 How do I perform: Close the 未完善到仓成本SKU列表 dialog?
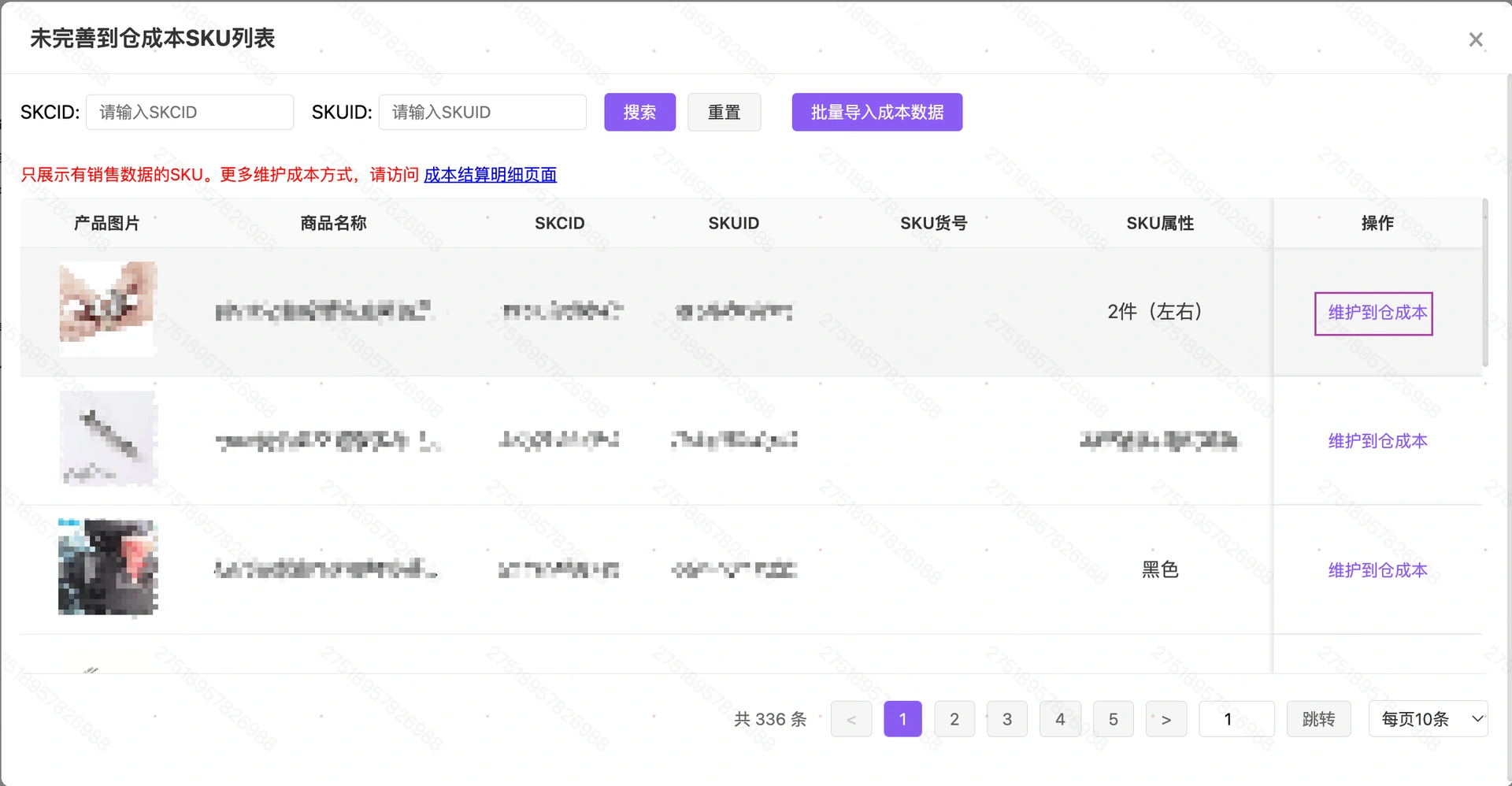click(1476, 39)
